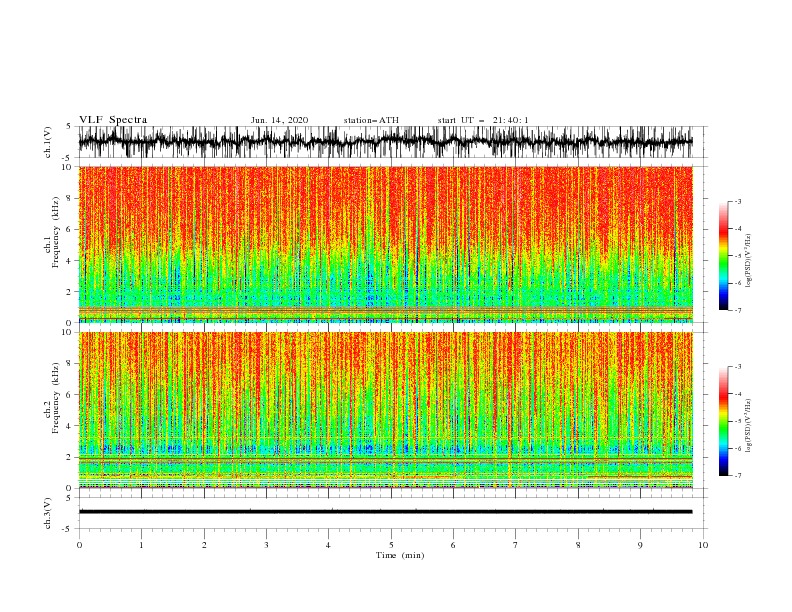Click the ch.2 colorbar 'log(PSD)(V²/Hz)' label

[749, 425]
